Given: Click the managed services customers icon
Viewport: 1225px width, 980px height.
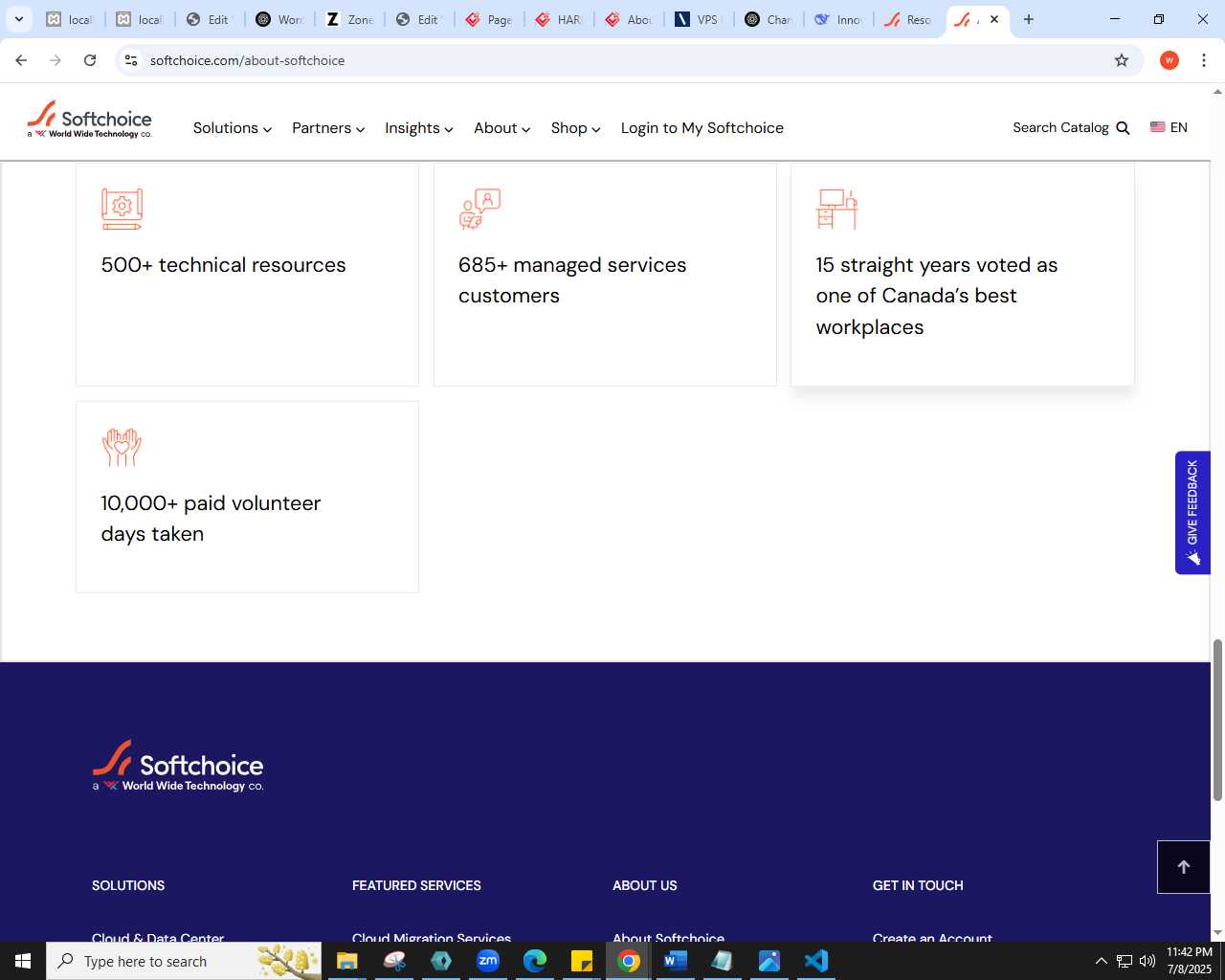Looking at the screenshot, I should click(x=479, y=209).
